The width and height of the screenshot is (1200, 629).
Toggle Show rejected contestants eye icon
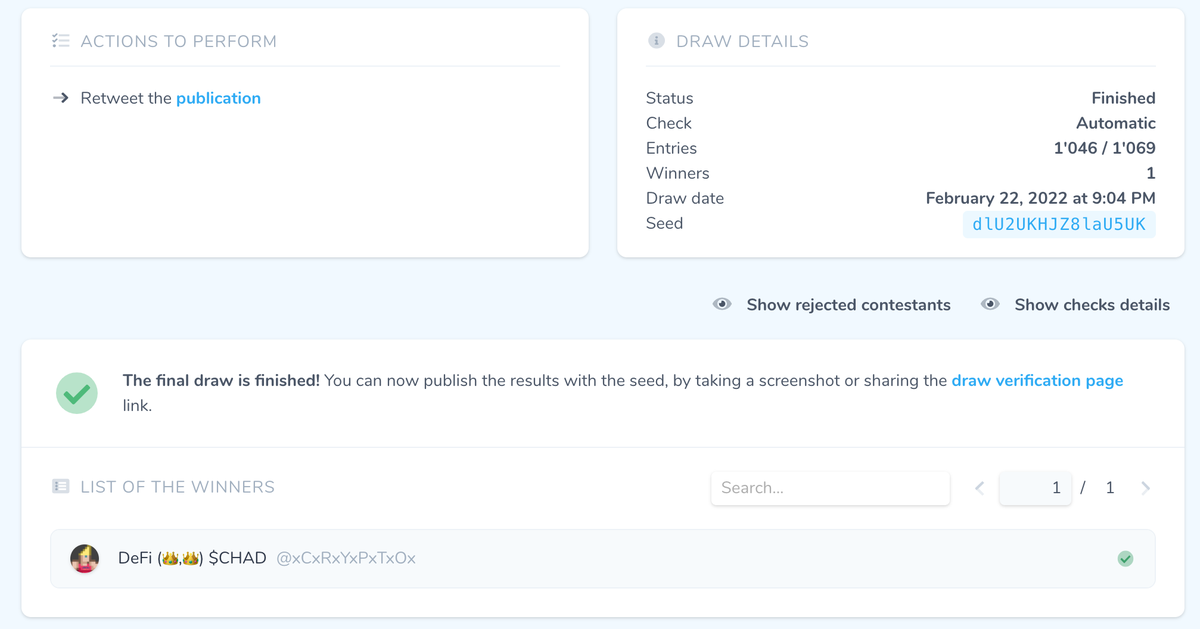tap(722, 304)
